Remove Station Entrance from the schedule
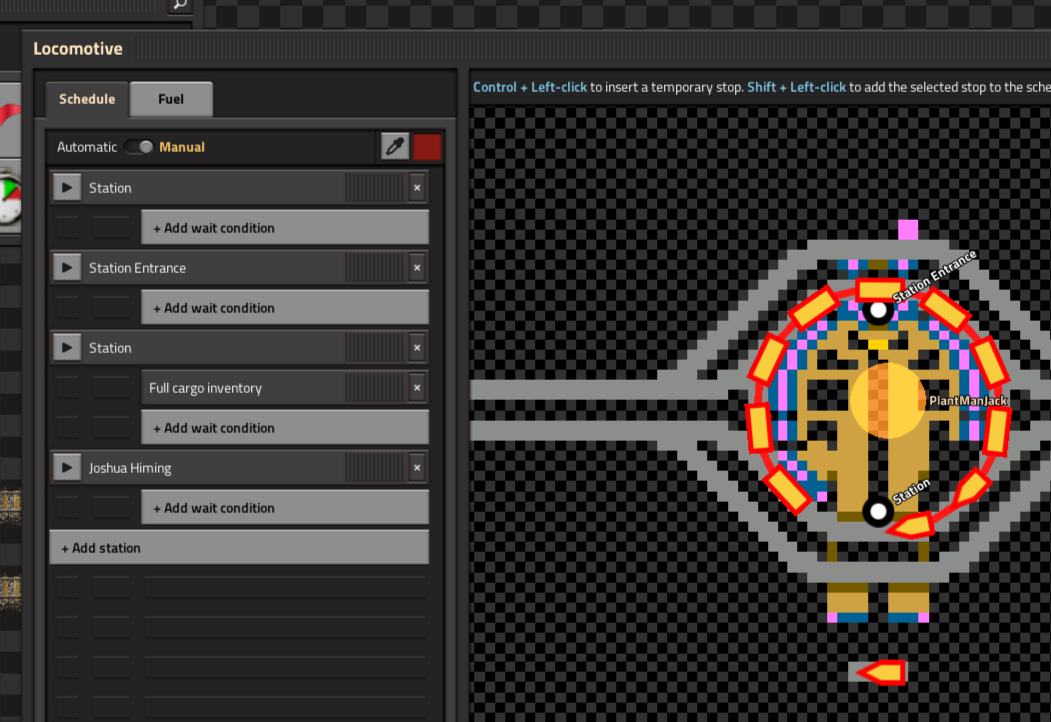Viewport: 1051px width, 722px height. (417, 268)
